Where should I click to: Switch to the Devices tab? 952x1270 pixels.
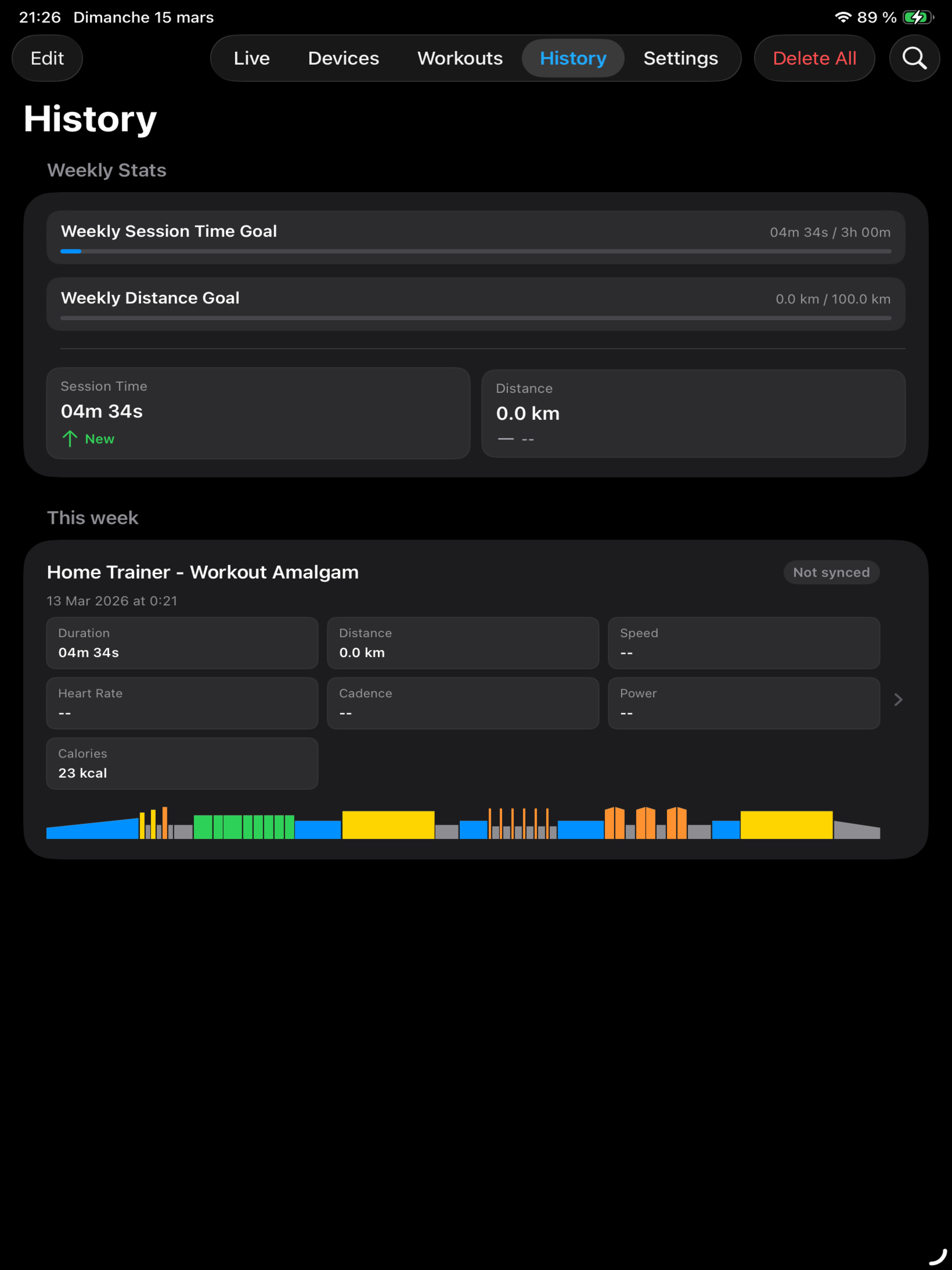pyautogui.click(x=344, y=58)
